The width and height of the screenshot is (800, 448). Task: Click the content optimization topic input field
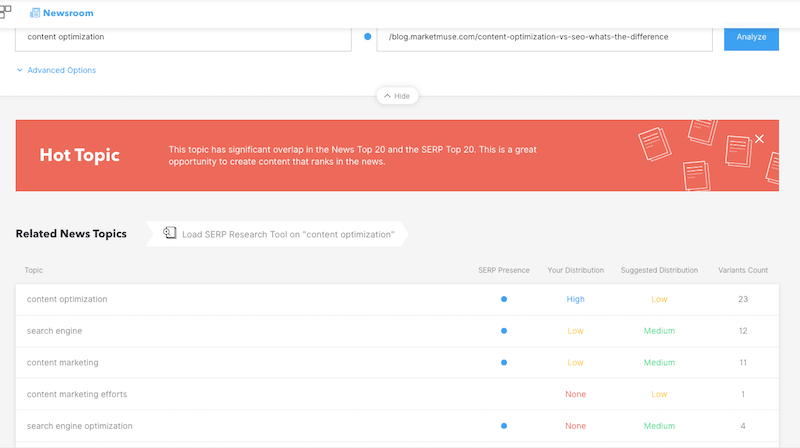click(x=183, y=37)
